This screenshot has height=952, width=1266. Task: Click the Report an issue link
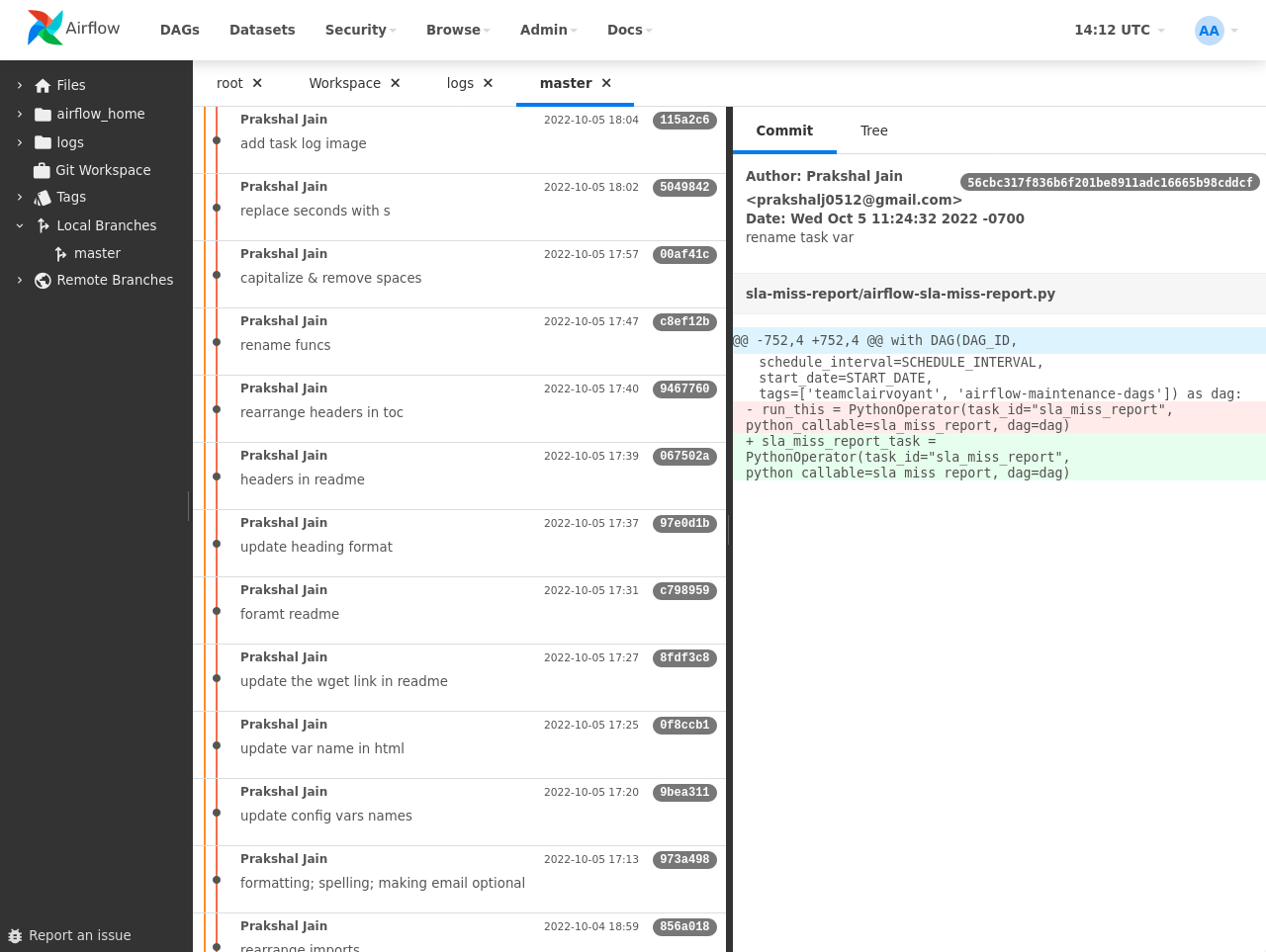(79, 935)
